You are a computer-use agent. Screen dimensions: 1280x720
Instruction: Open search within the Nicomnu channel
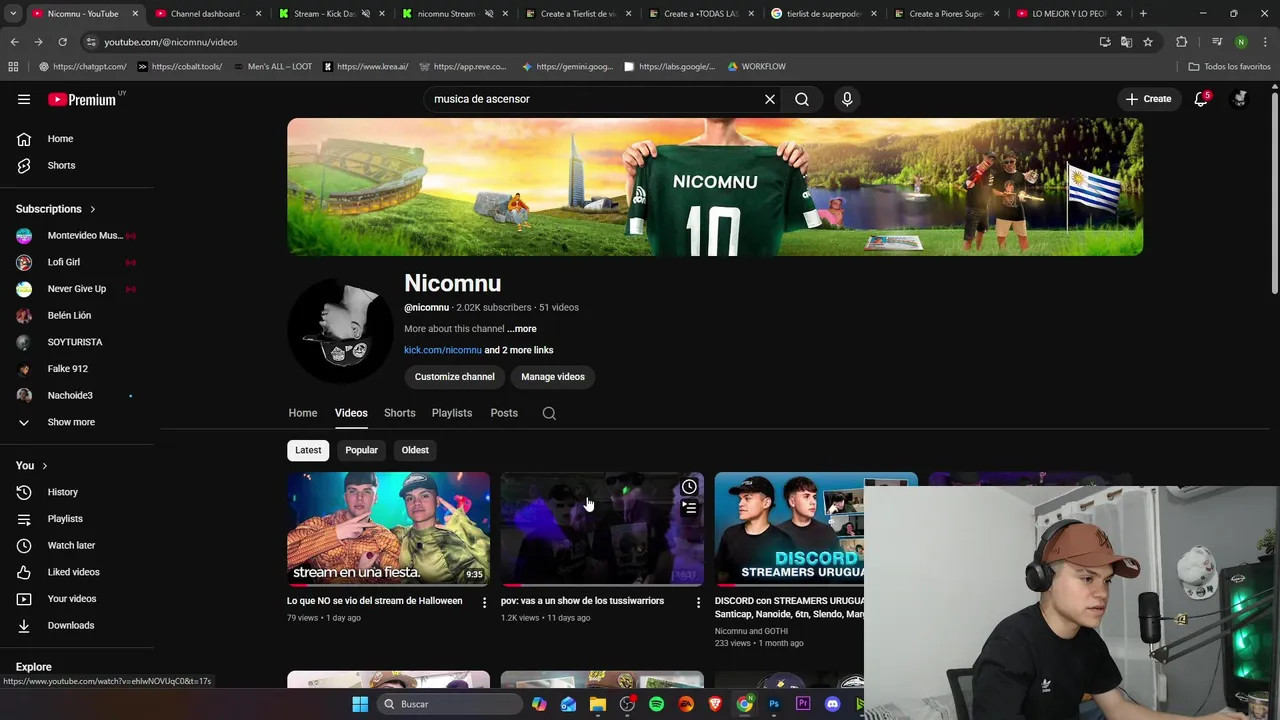pyautogui.click(x=549, y=413)
